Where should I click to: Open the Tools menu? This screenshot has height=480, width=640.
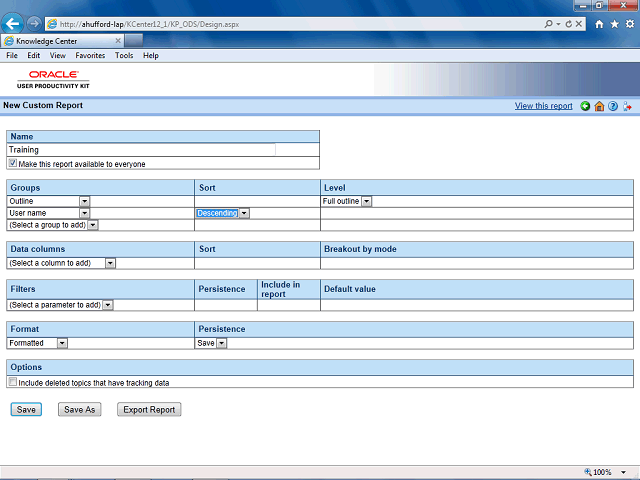click(x=124, y=56)
